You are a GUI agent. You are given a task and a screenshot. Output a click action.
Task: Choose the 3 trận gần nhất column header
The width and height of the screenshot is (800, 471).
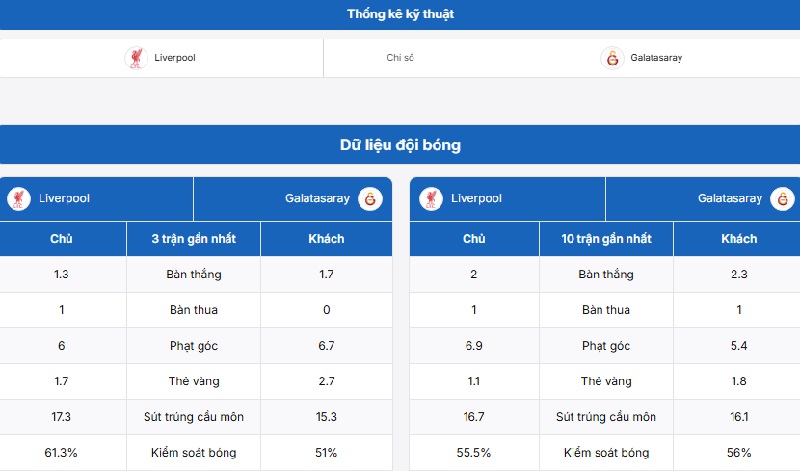(x=194, y=239)
